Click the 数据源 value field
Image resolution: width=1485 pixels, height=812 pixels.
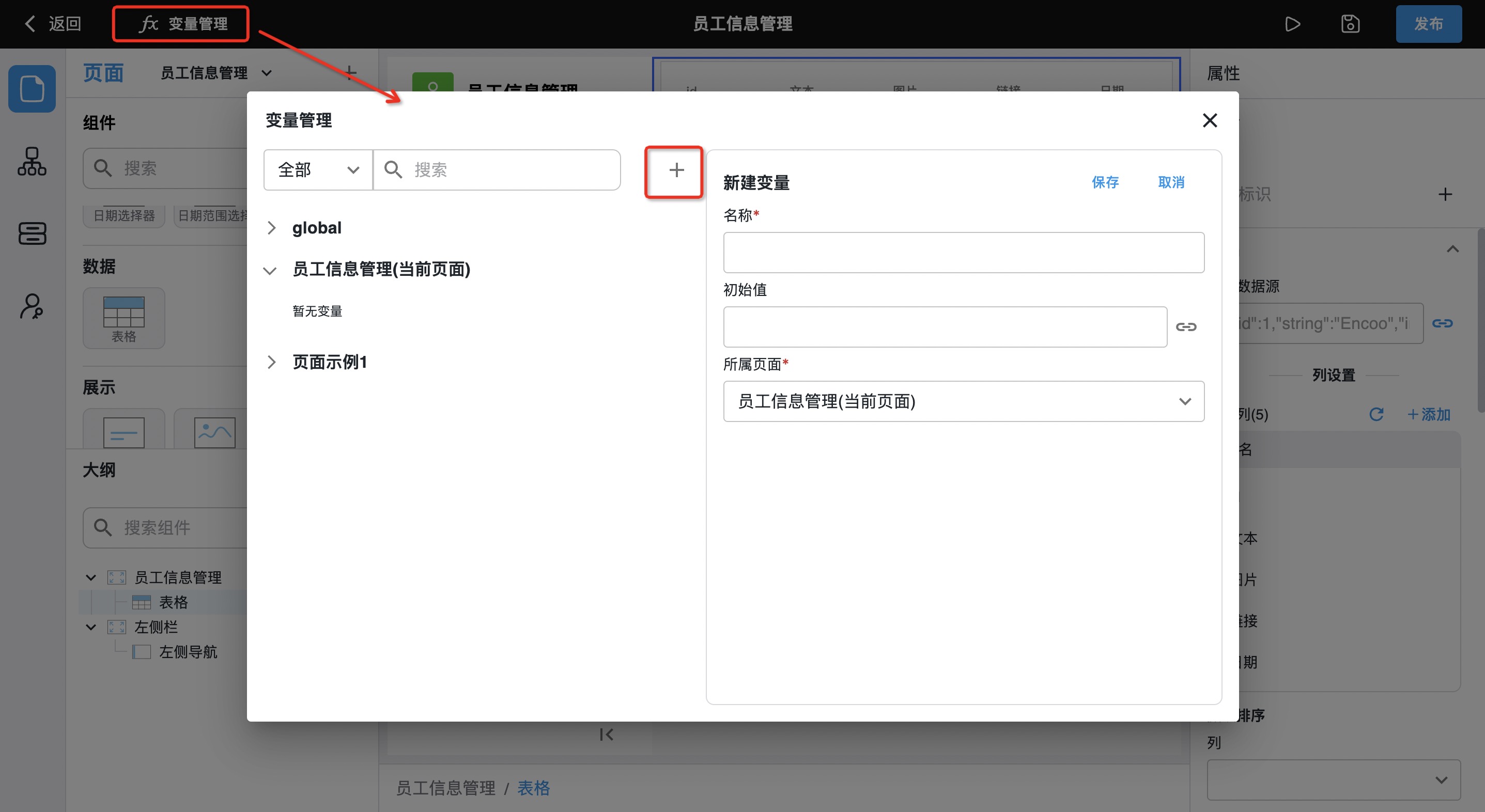pyautogui.click(x=1331, y=323)
